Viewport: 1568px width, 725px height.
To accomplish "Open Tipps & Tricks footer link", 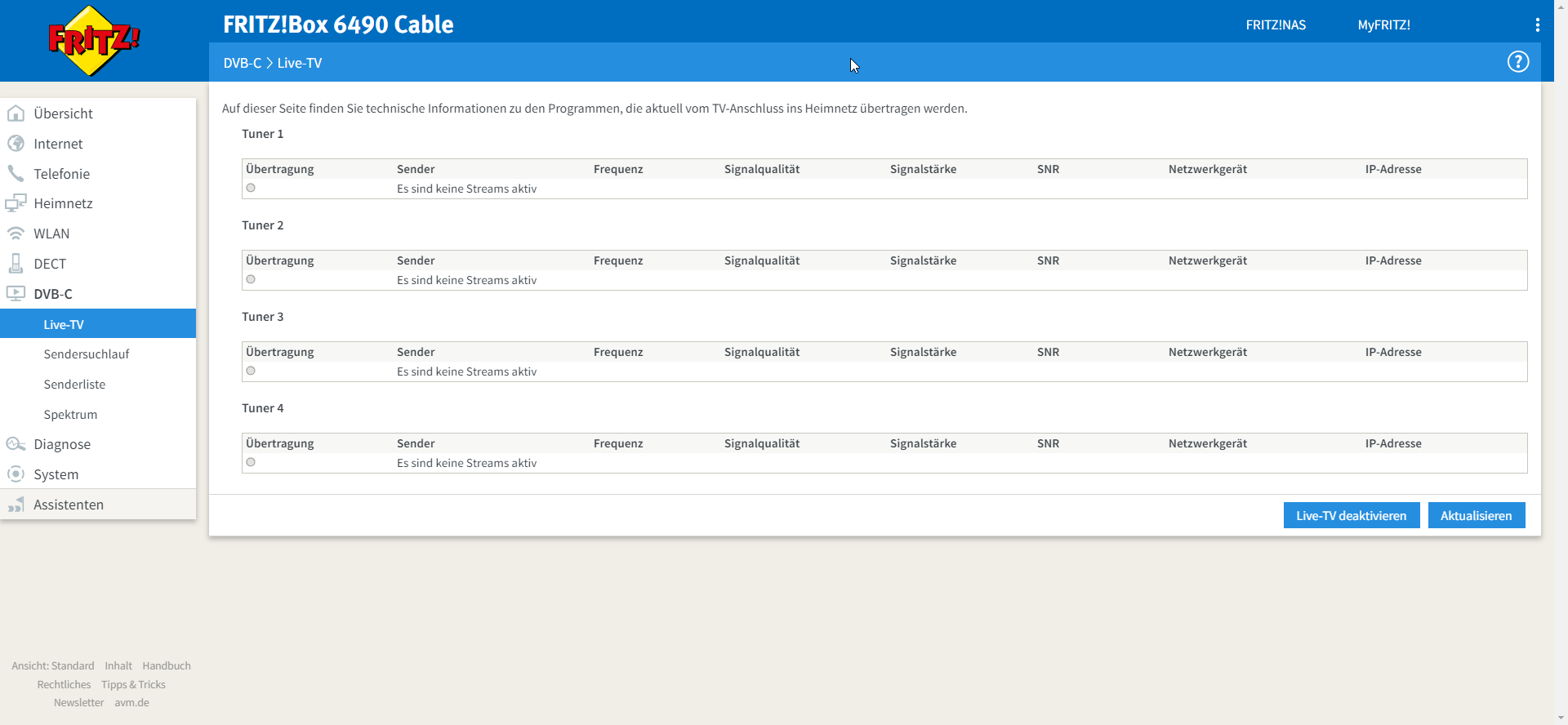I will [x=133, y=685].
